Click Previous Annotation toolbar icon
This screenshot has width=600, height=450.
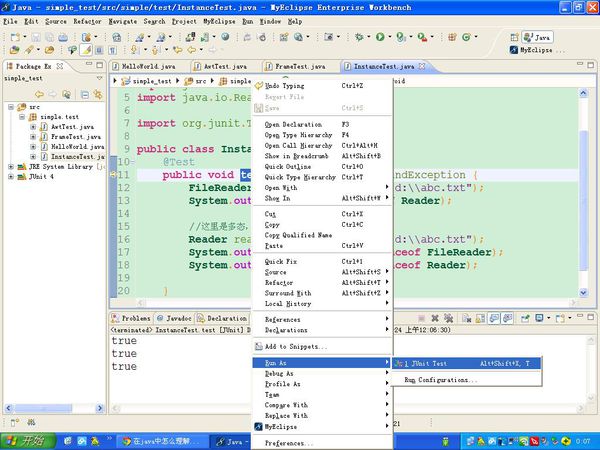coord(155,50)
